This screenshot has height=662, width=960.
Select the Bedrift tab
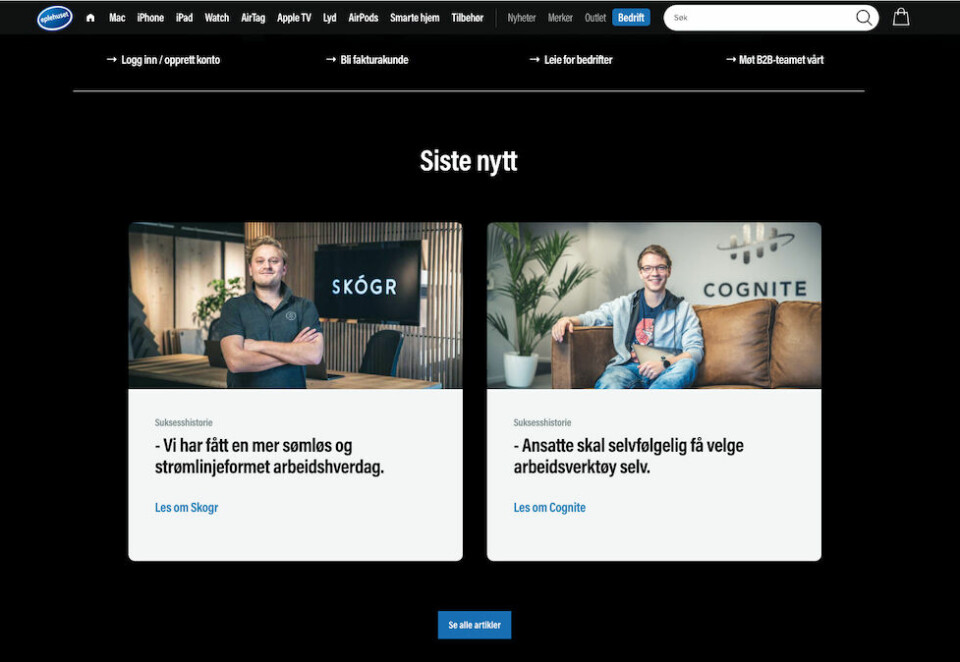[x=631, y=18]
